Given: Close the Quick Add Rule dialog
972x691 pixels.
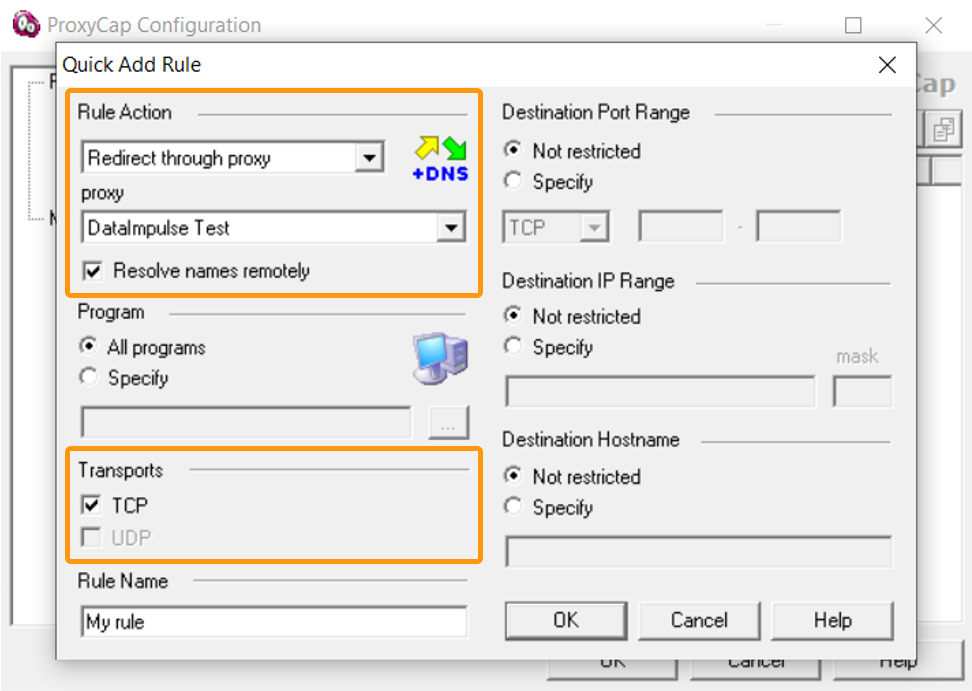Looking at the screenshot, I should click(x=887, y=64).
